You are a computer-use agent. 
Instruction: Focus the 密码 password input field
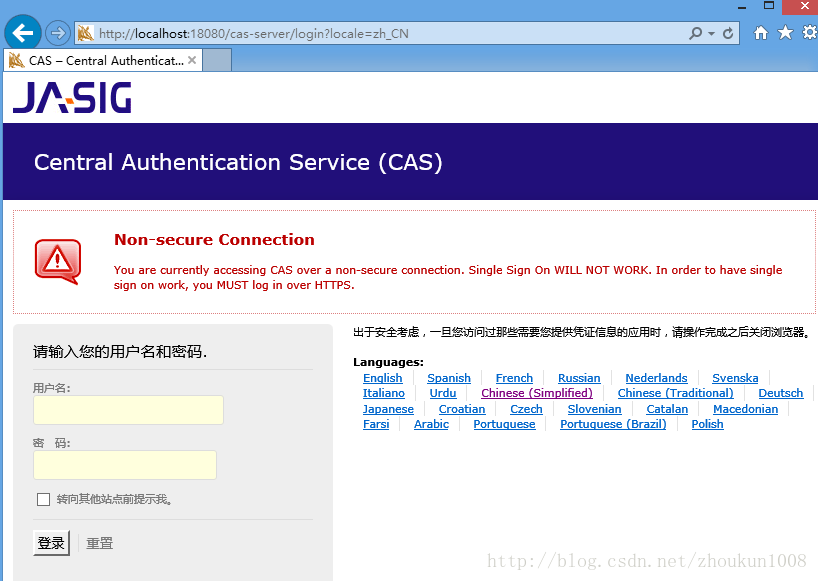coord(125,465)
